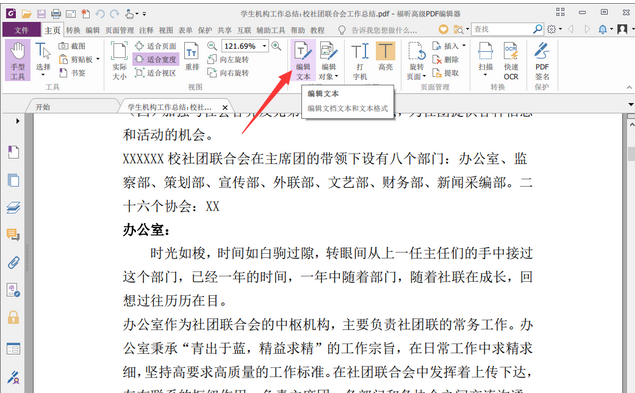This screenshot has height=393, width=635.
Task: Click the notification bell icon
Action: 603,29
